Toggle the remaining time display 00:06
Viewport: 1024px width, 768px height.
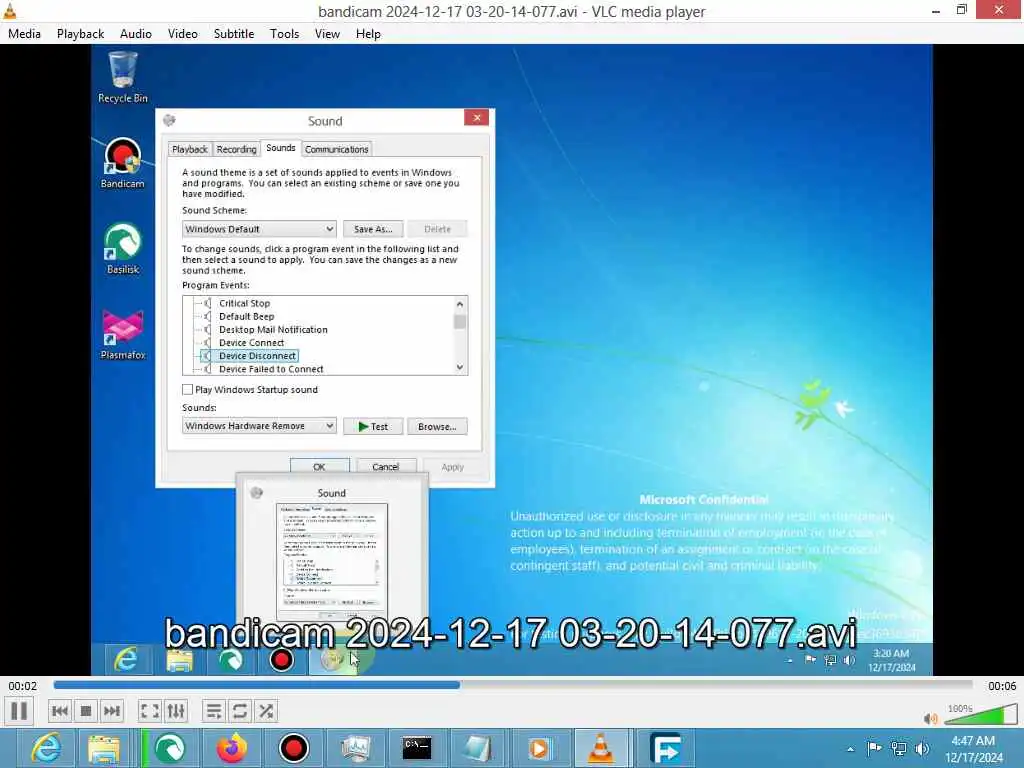click(1002, 686)
